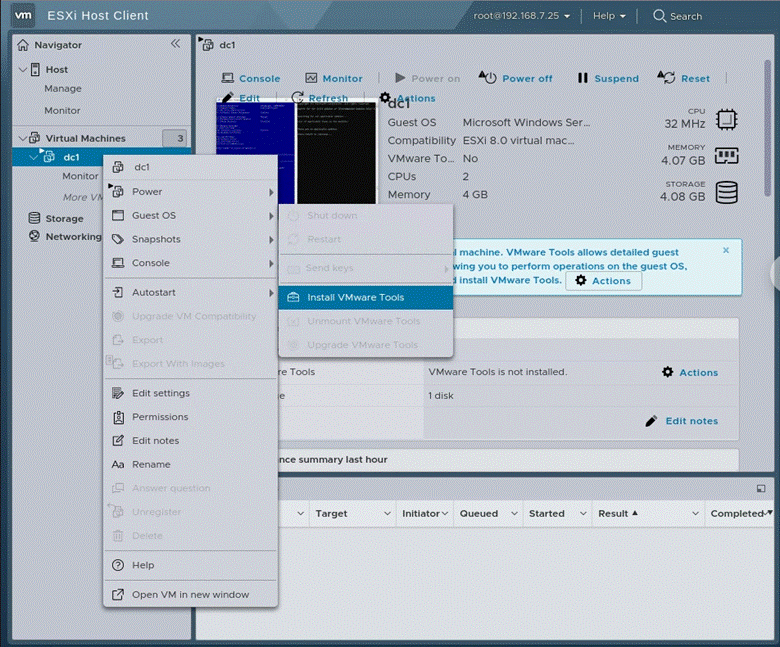Click the Completed column header
The height and width of the screenshot is (647, 780).
pos(737,514)
